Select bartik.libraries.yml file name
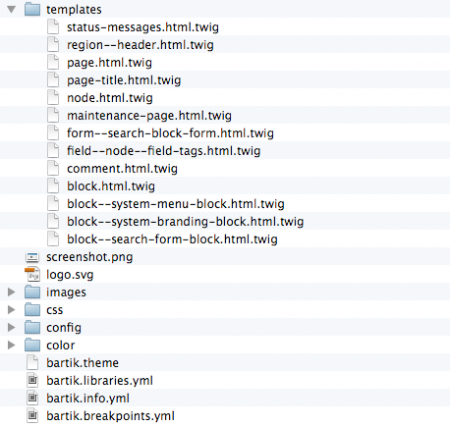The height and width of the screenshot is (424, 450). (100, 381)
